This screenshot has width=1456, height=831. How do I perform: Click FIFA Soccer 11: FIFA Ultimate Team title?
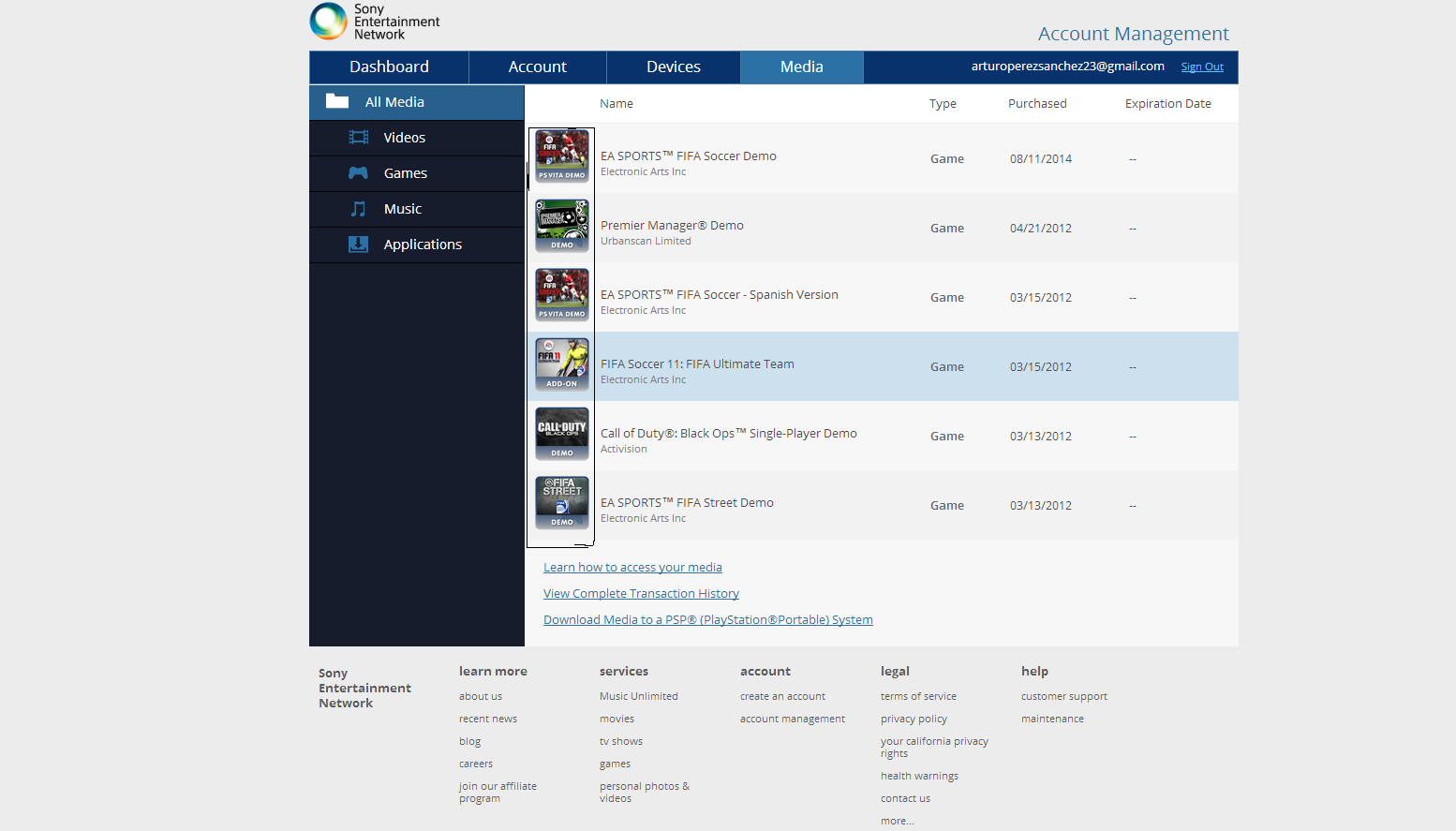tap(697, 364)
